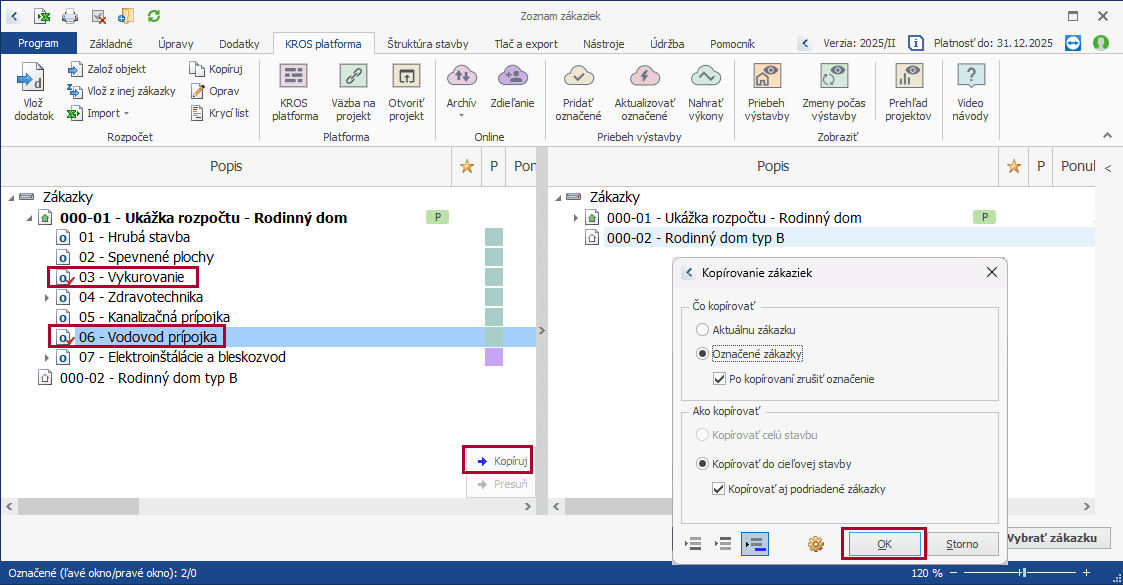
Task: Confirm the copy dialog with OK
Action: pyautogui.click(x=884, y=544)
